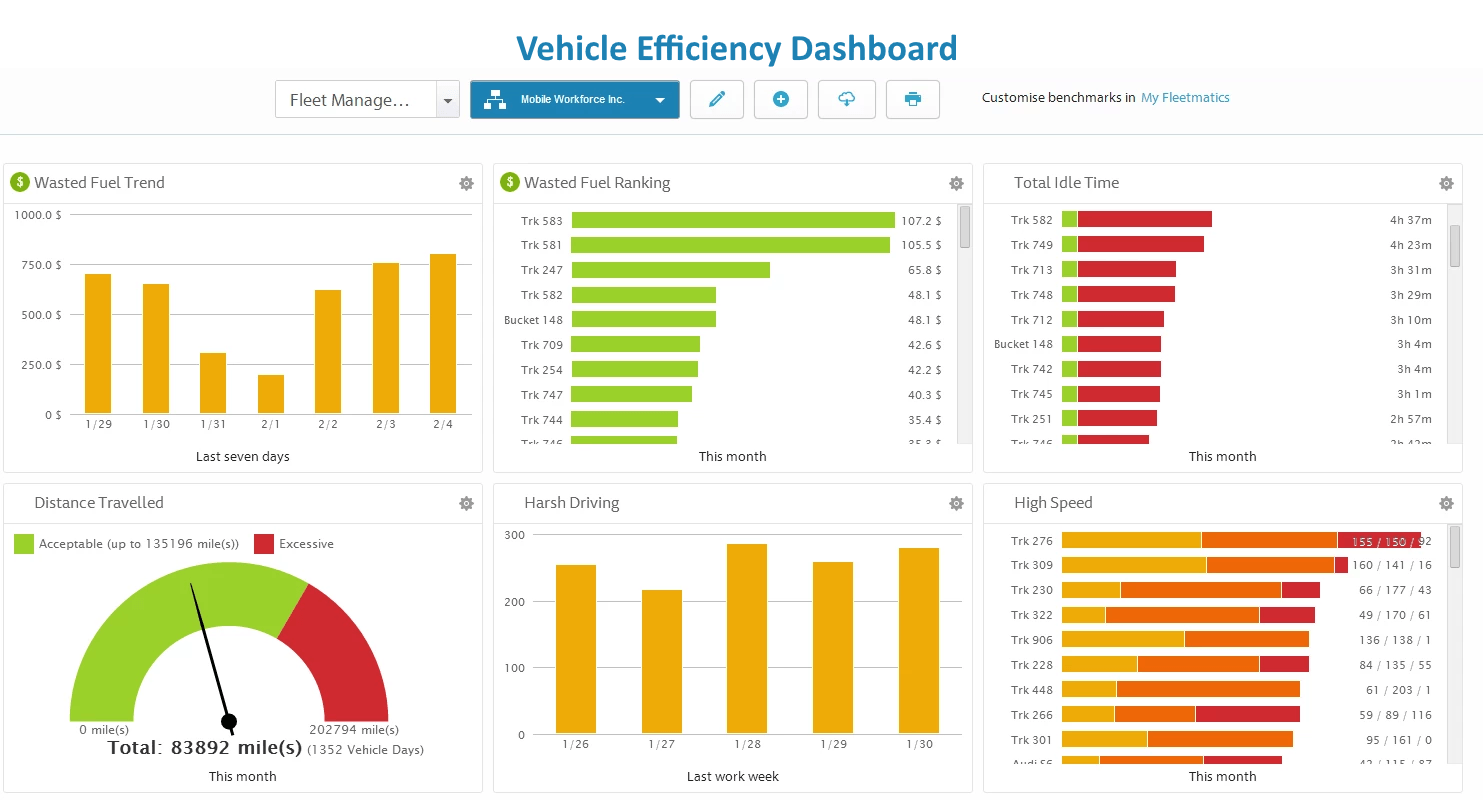Image resolution: width=1483 pixels, height=800 pixels.
Task: Click the 107.2 $ value
Action: pyautogui.click(x=921, y=220)
